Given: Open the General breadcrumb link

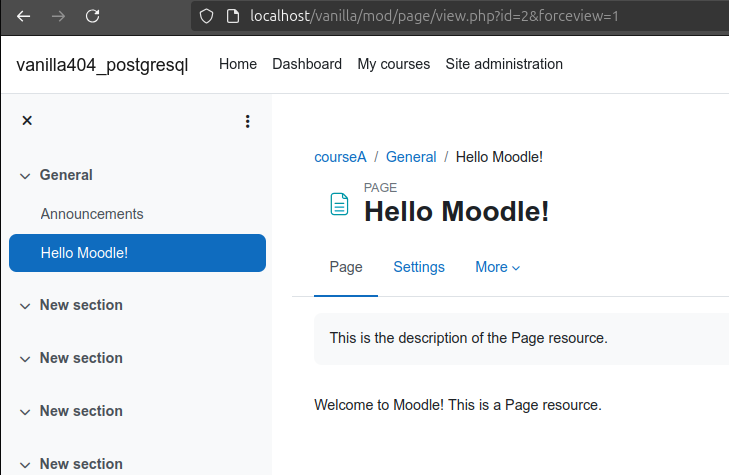Looking at the screenshot, I should (x=411, y=157).
